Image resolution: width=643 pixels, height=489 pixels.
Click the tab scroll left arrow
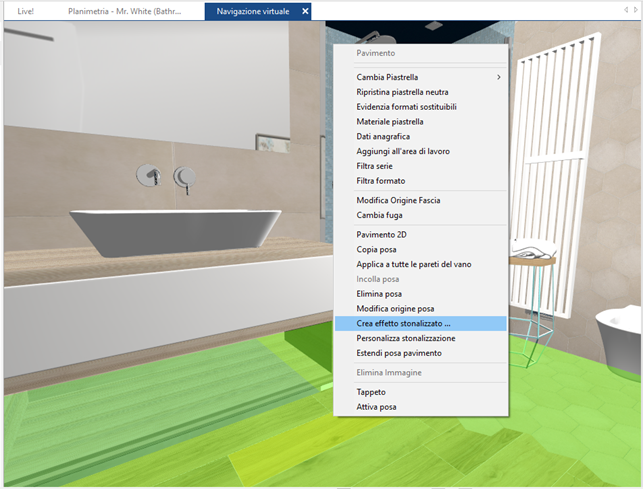[x=626, y=10]
